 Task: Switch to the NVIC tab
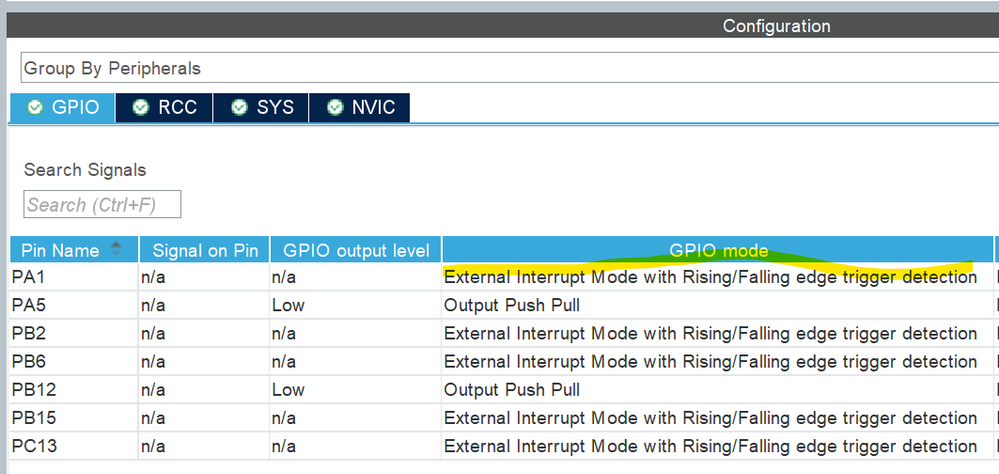[359, 107]
